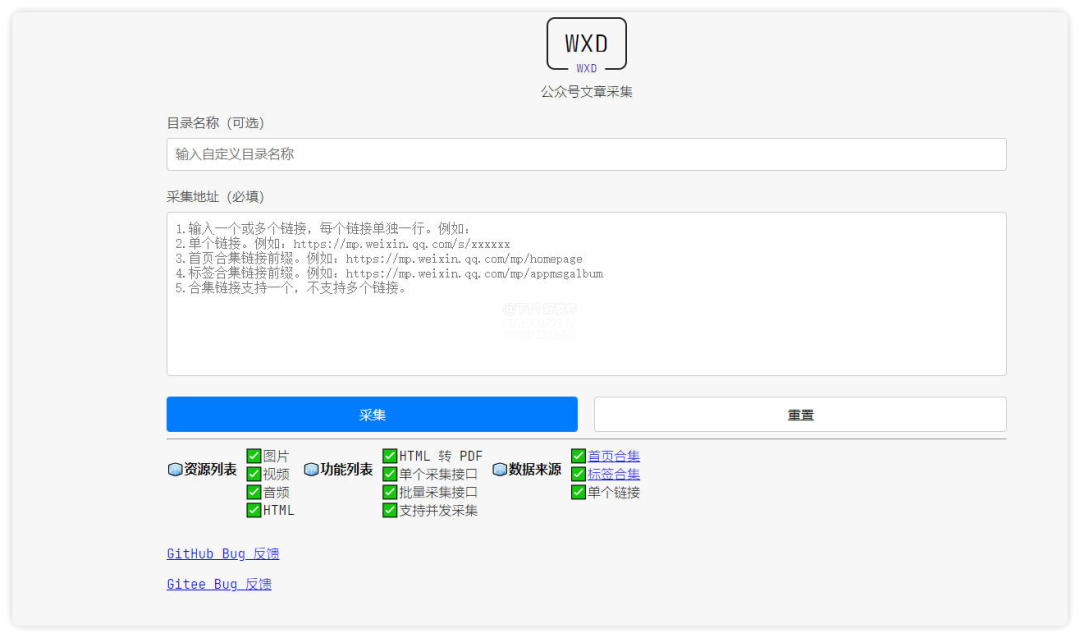The image size is (1080, 638).
Task: Click the green check beside 标签合集
Action: coord(579,474)
